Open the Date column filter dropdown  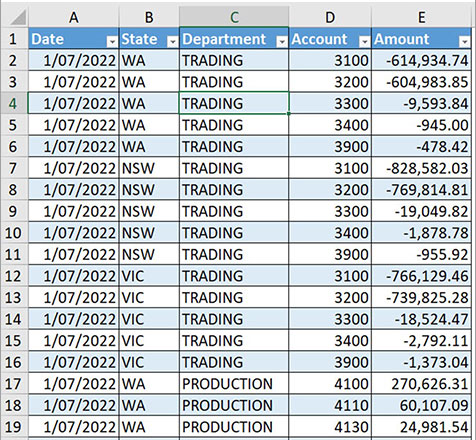click(112, 41)
